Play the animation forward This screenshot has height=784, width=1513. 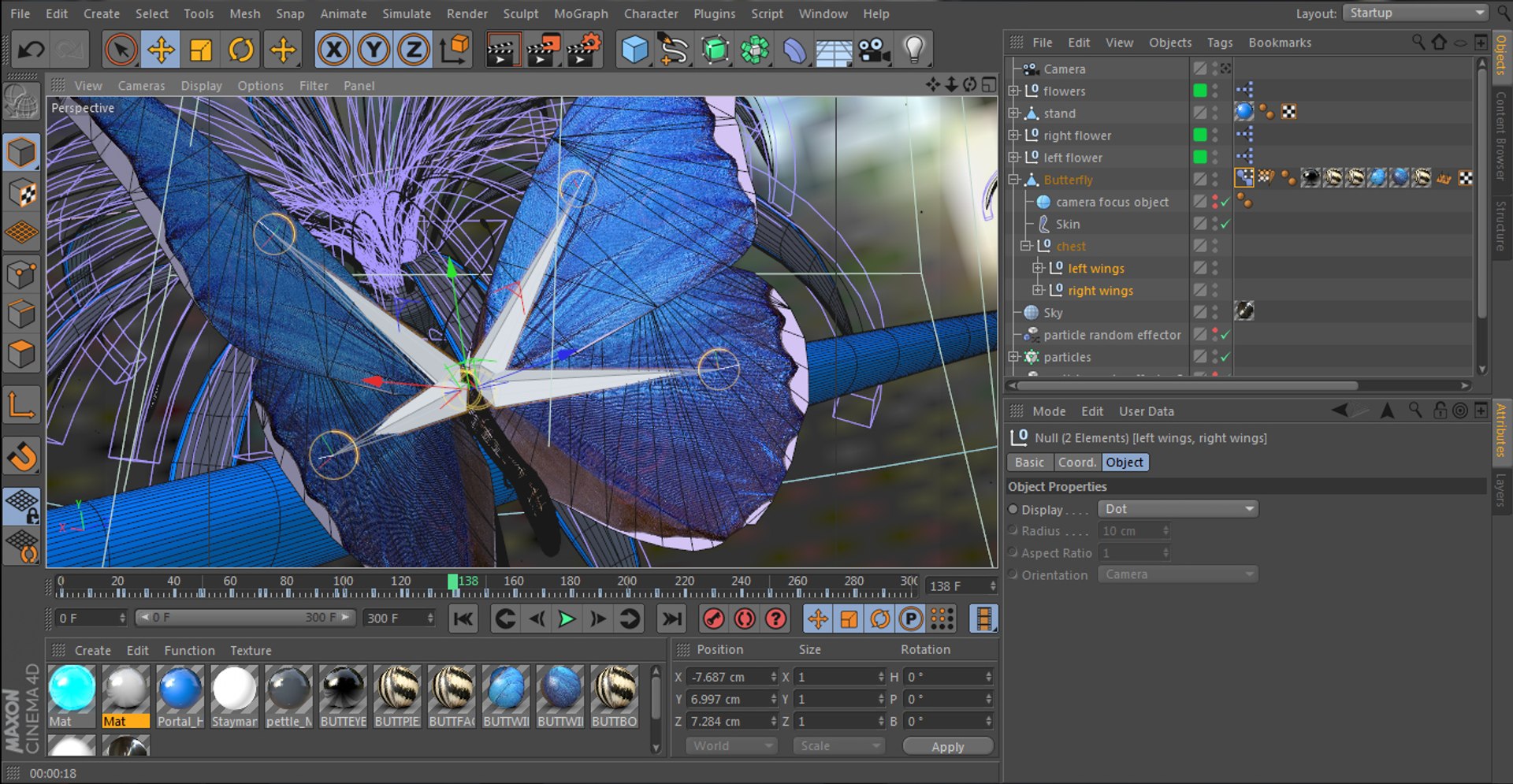tap(567, 619)
